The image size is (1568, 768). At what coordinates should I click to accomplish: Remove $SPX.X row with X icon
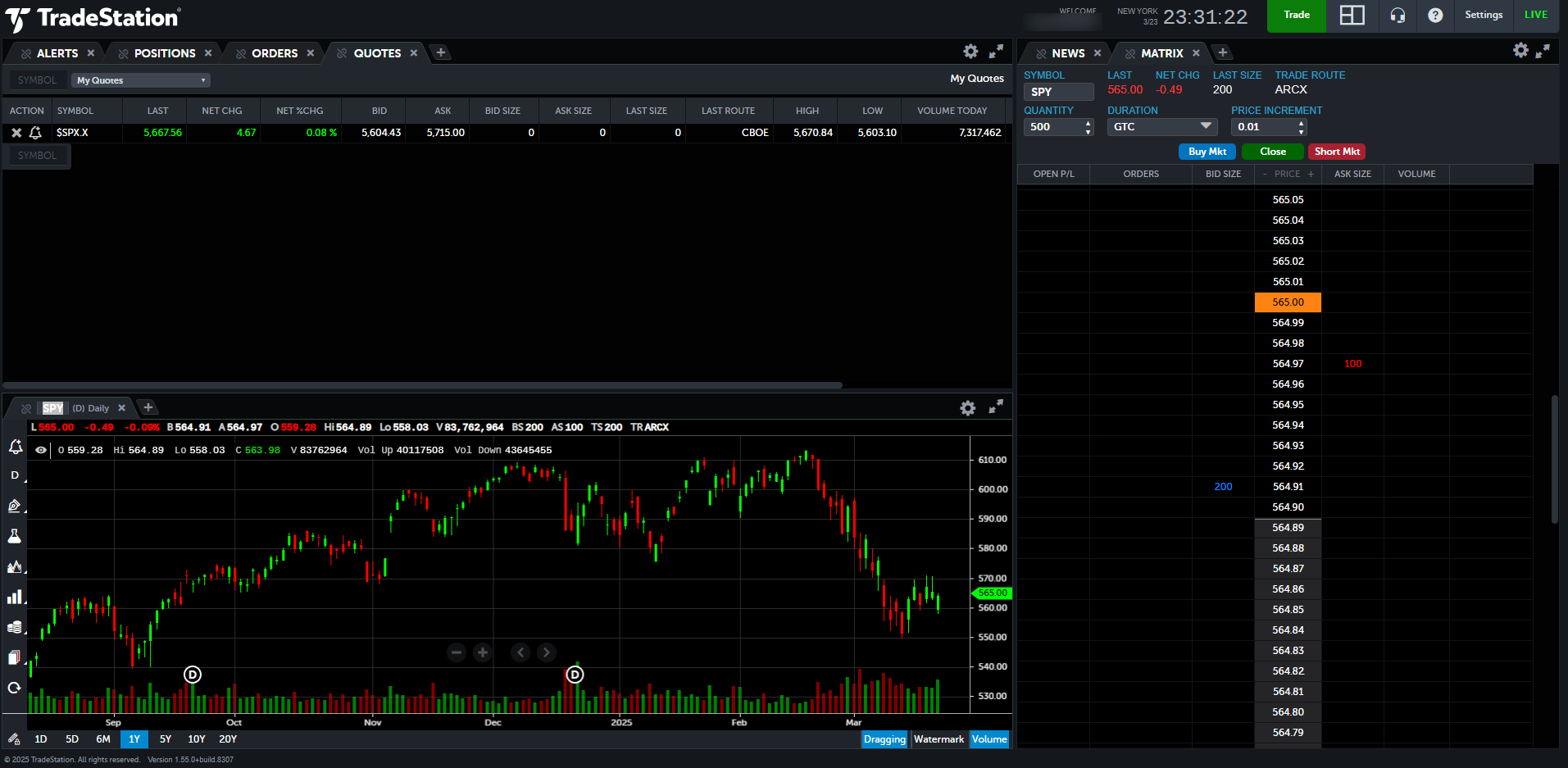(16, 132)
